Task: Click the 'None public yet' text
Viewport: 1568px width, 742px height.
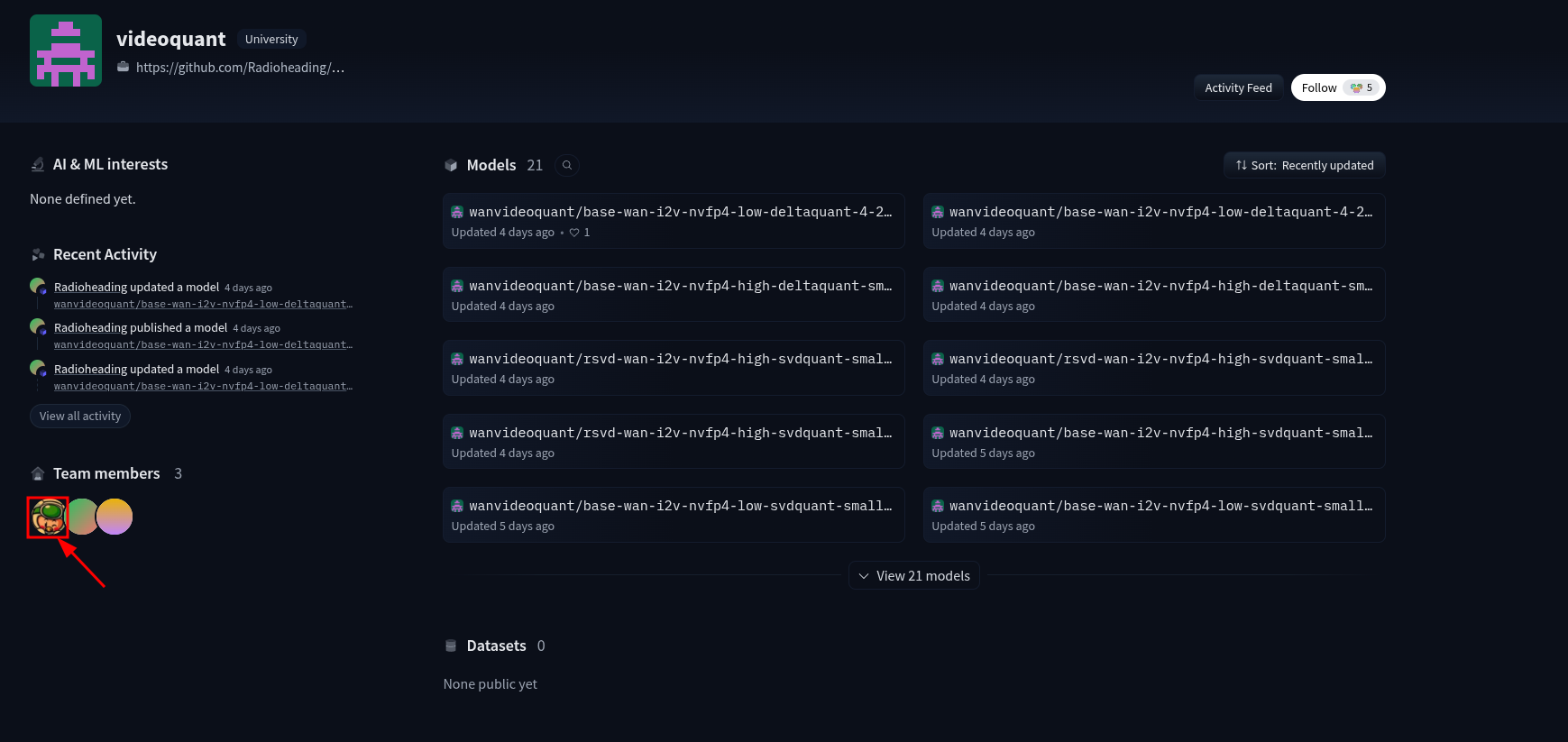Action: (491, 684)
